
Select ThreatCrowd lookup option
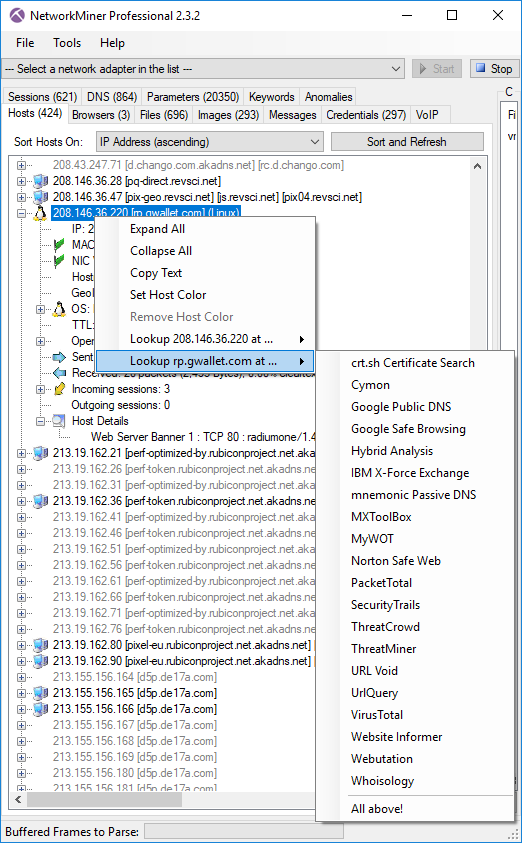point(414,627)
